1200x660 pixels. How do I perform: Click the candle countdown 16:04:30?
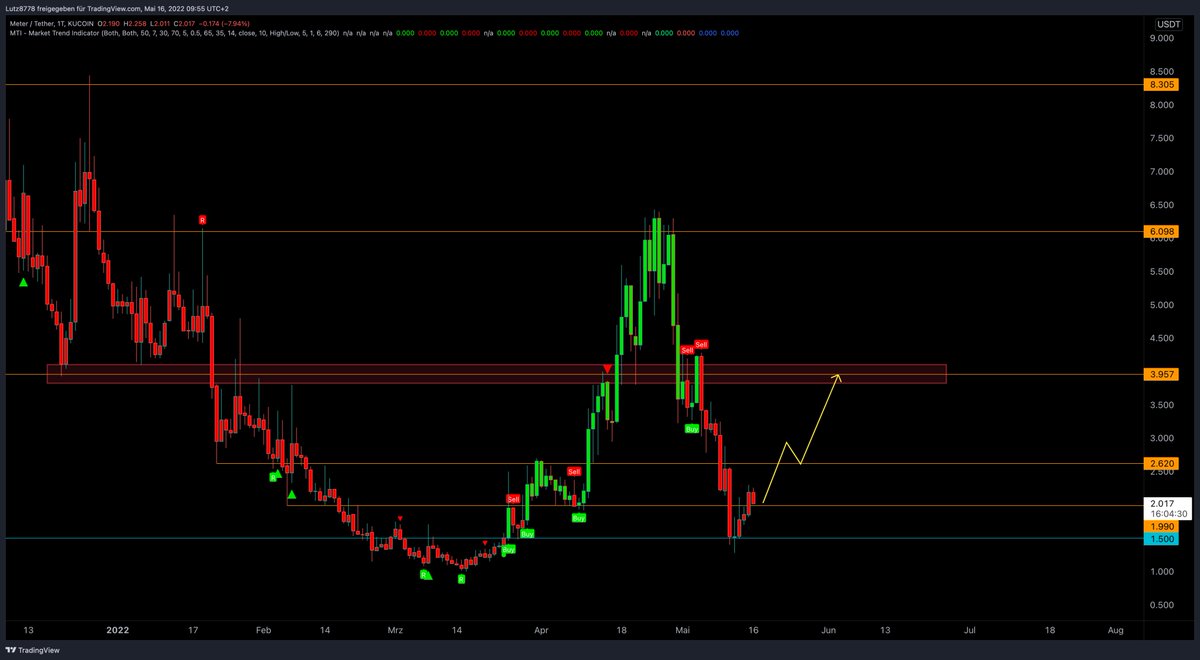coord(1167,514)
